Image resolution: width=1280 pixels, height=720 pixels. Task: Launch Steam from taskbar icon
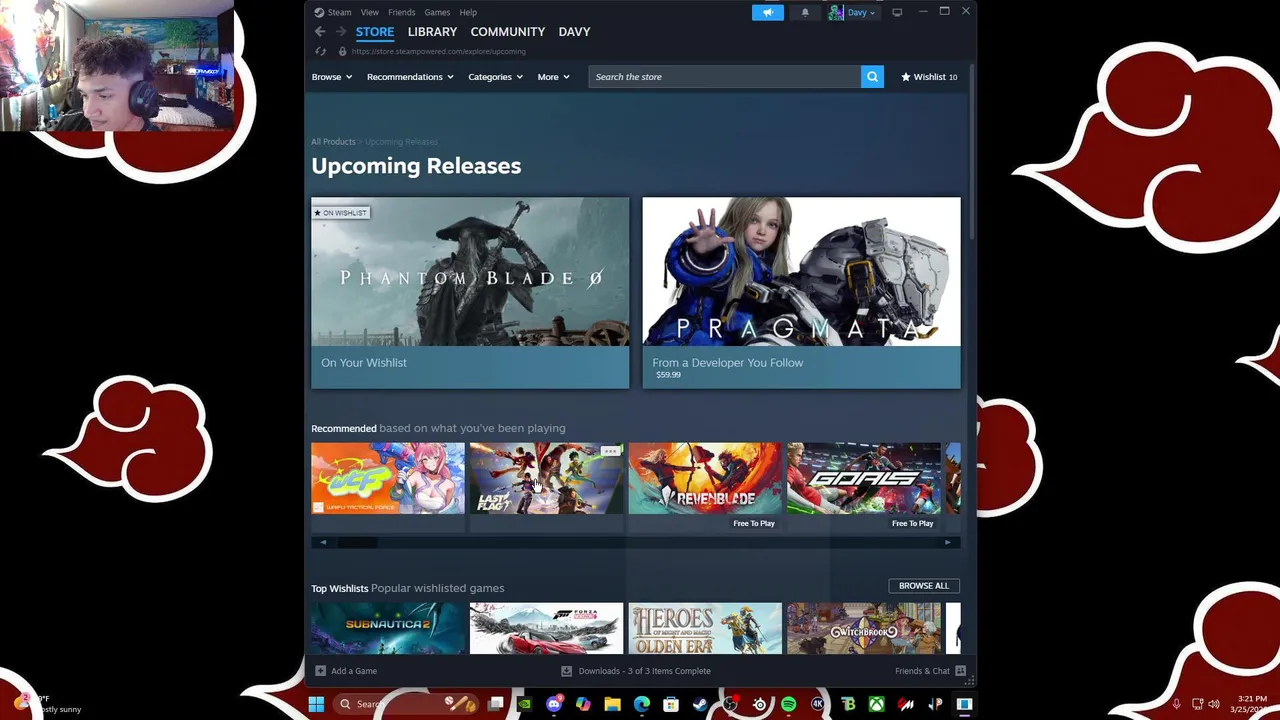click(x=700, y=704)
